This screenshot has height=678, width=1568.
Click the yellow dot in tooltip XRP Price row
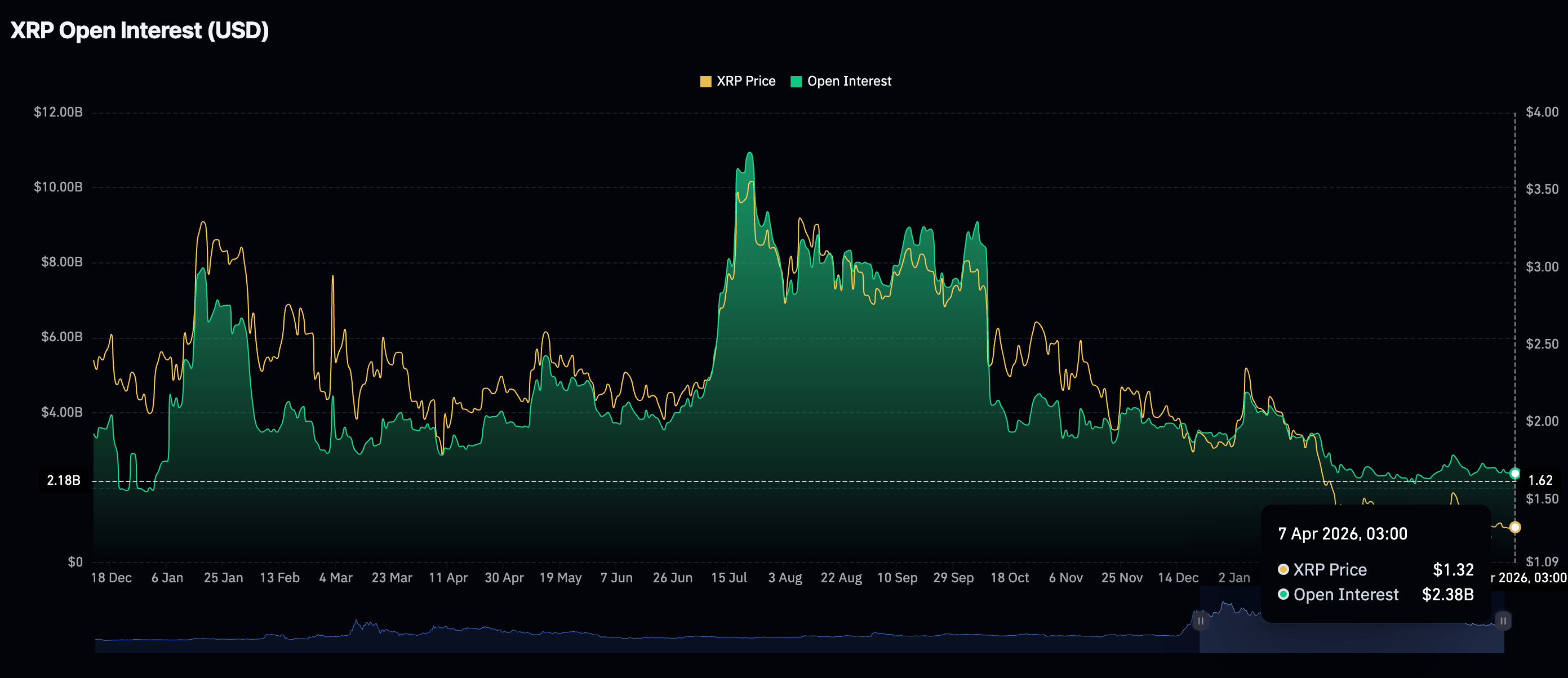(1283, 570)
